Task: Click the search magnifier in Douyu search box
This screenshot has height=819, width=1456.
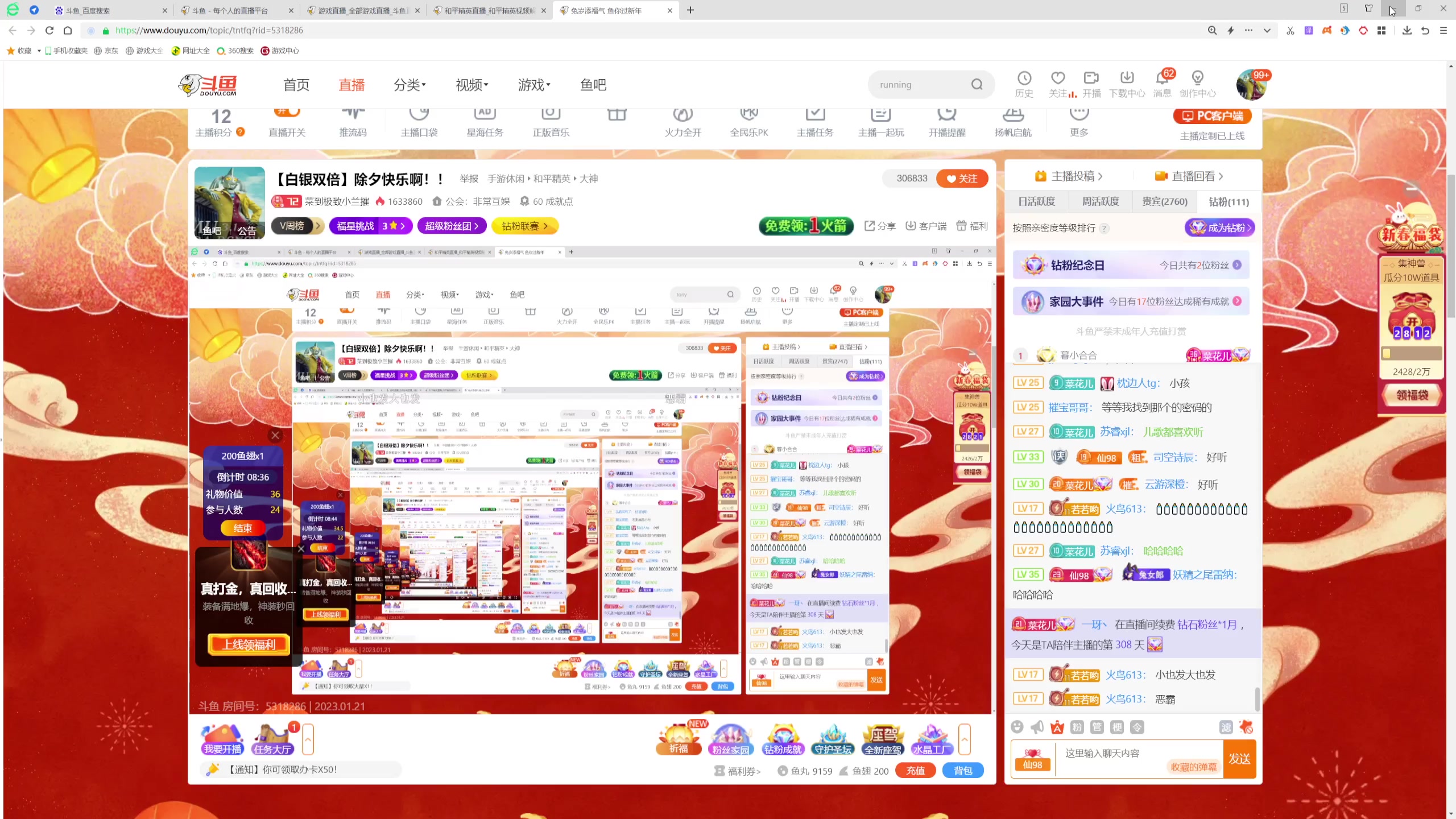Action: 977,85
